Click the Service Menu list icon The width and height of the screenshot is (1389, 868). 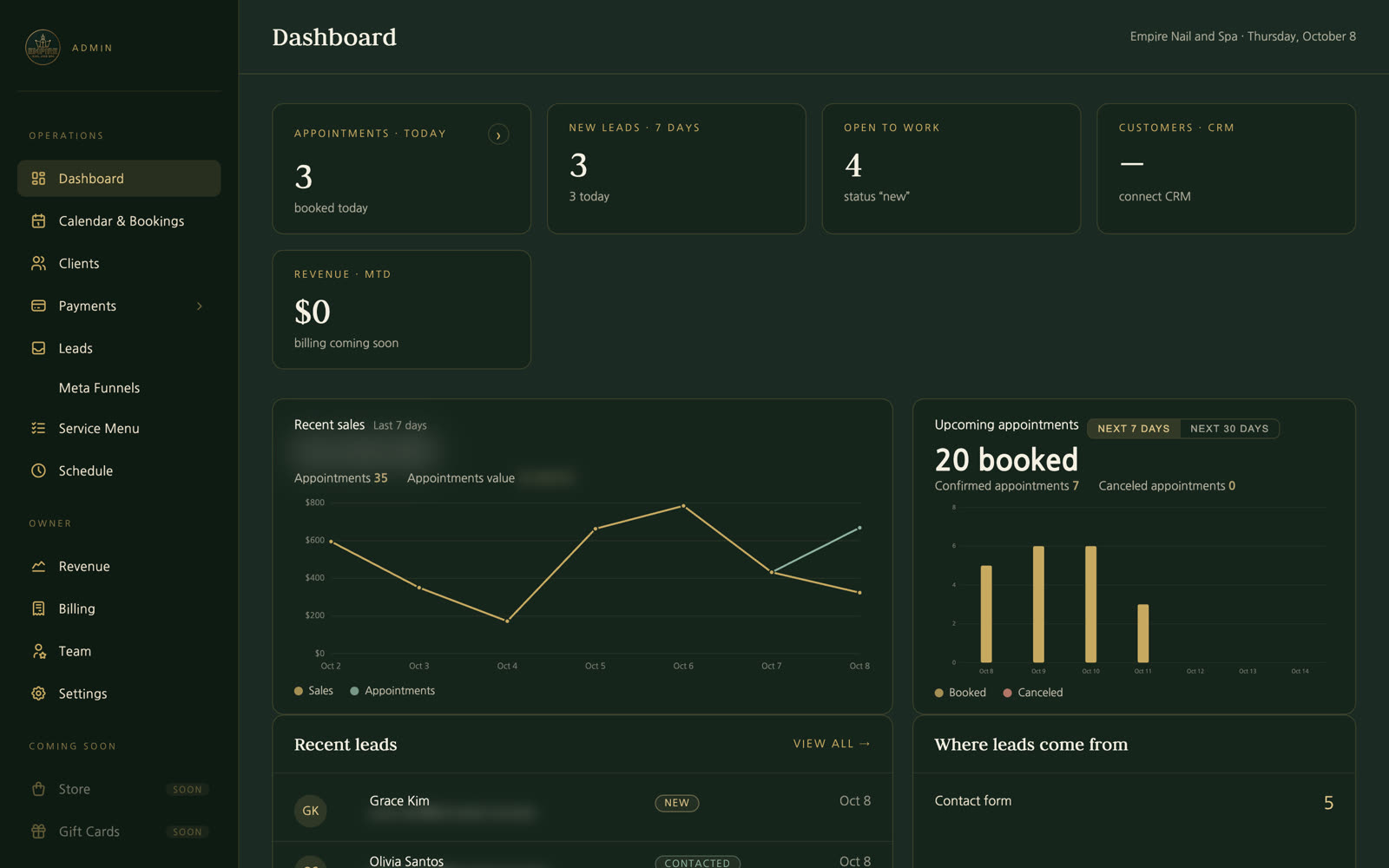point(38,428)
